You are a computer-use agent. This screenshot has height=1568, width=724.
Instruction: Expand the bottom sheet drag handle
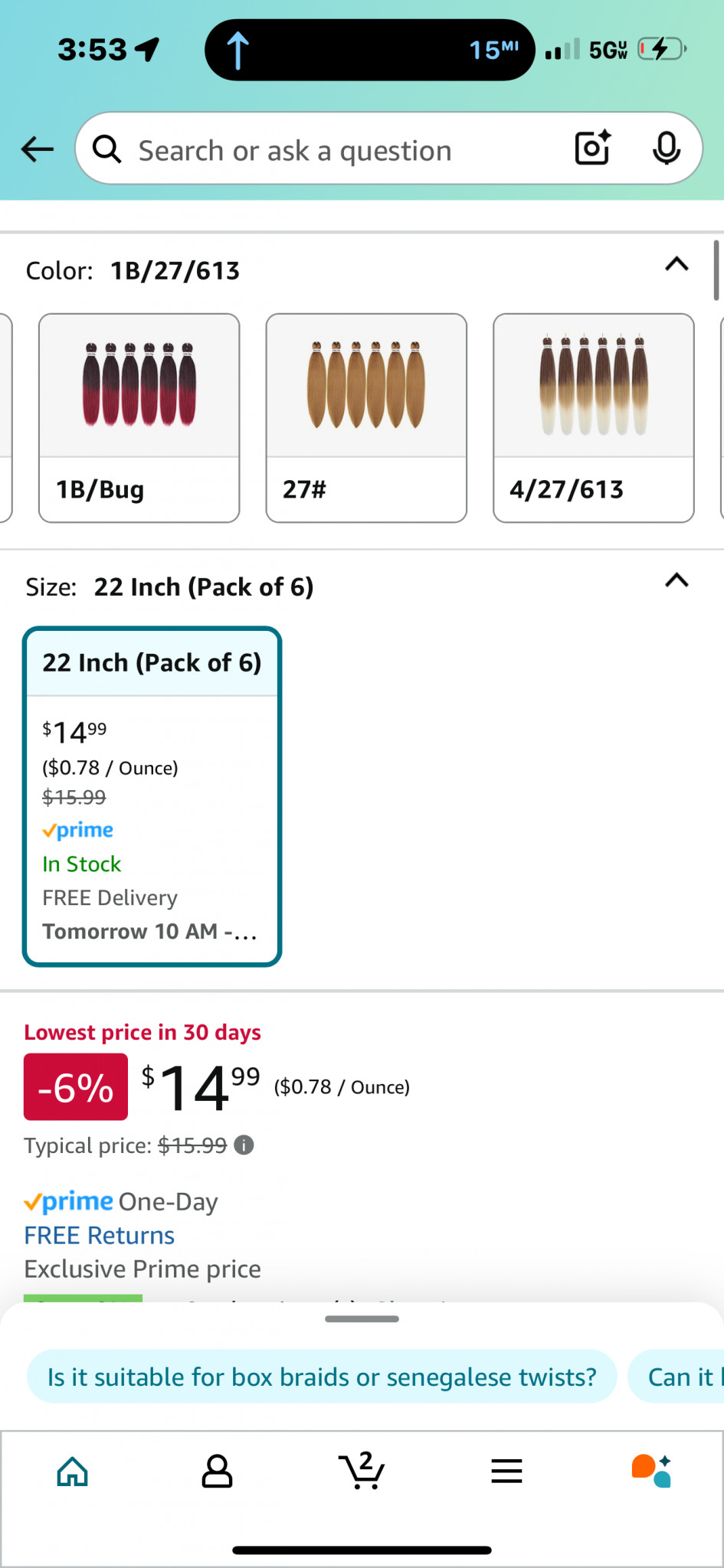(x=362, y=1318)
